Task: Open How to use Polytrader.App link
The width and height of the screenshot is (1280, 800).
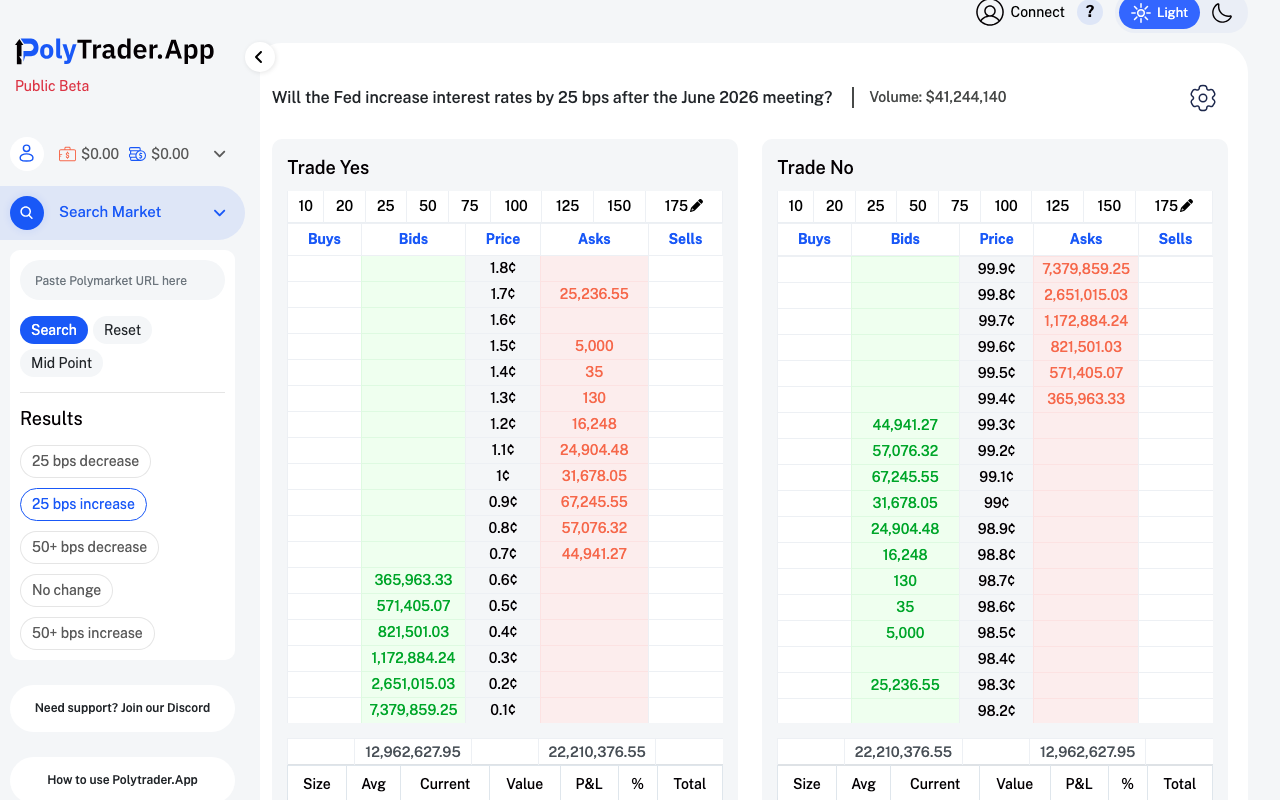Action: 122,780
